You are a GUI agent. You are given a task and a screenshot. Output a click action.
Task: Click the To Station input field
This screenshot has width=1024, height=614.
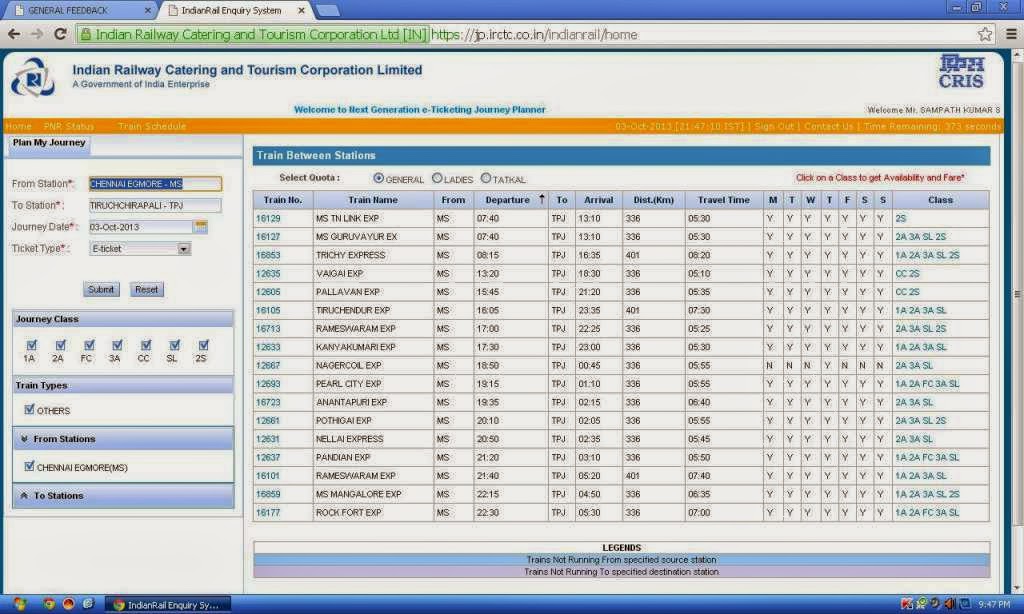tap(155, 205)
